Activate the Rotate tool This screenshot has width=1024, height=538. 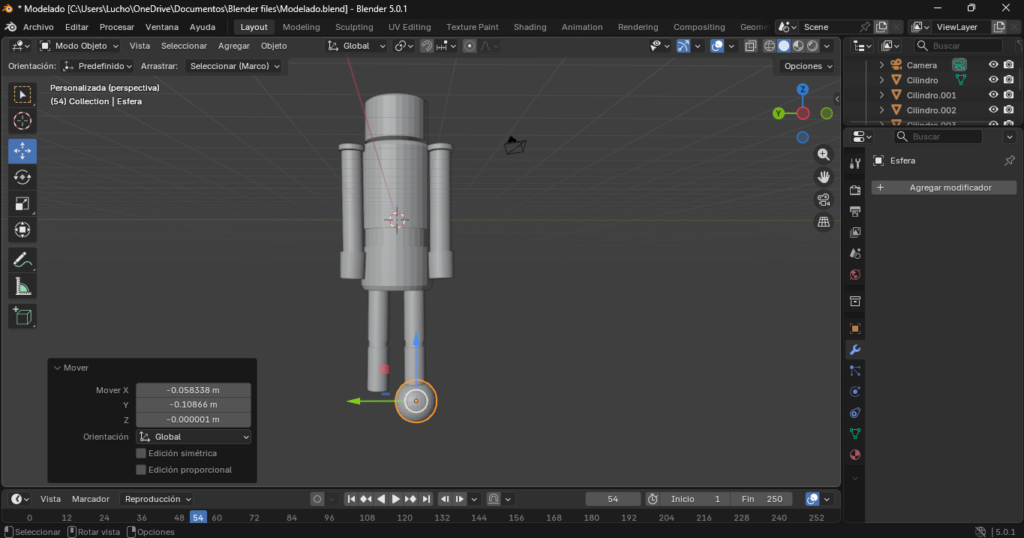[22, 177]
